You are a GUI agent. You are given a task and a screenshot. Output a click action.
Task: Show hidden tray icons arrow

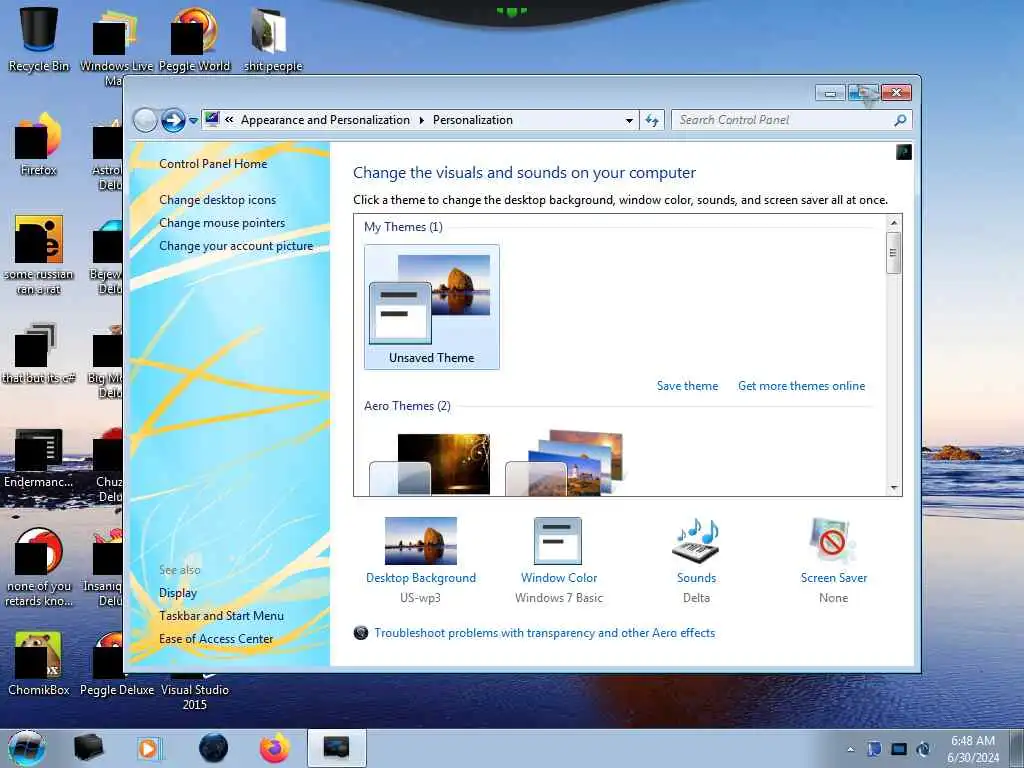850,750
